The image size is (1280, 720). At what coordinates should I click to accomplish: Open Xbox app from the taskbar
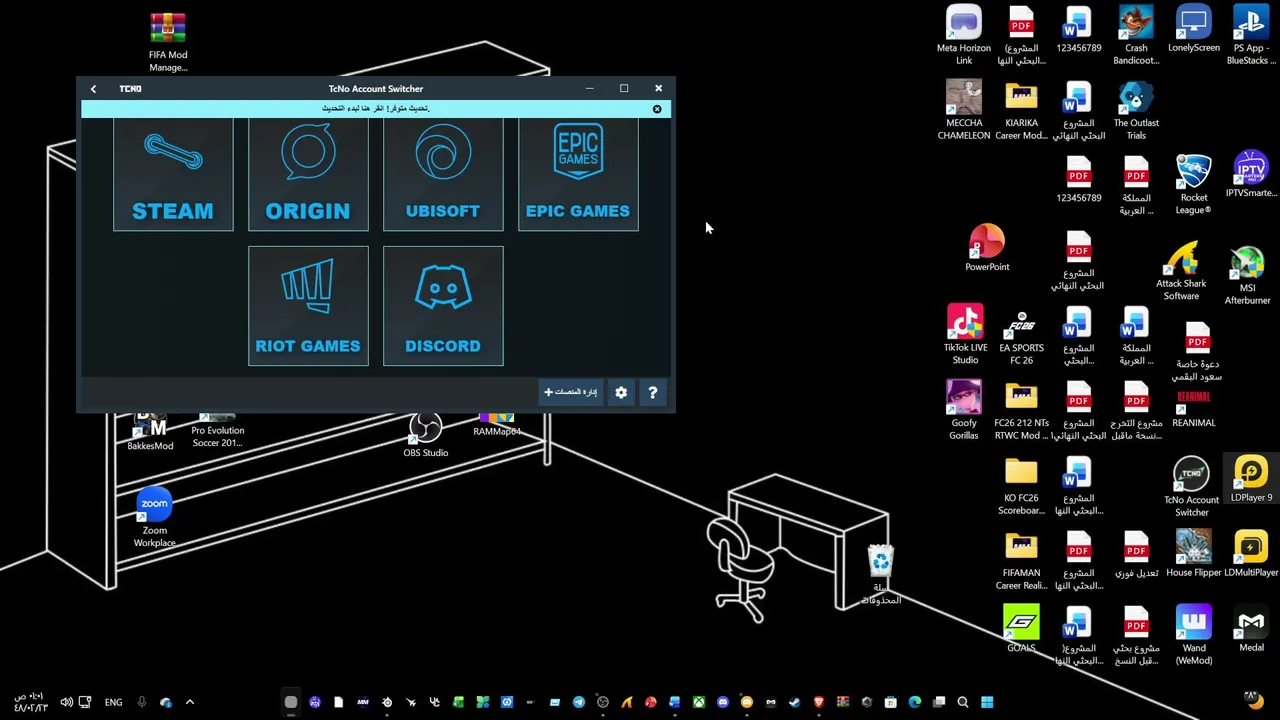pos(699,702)
